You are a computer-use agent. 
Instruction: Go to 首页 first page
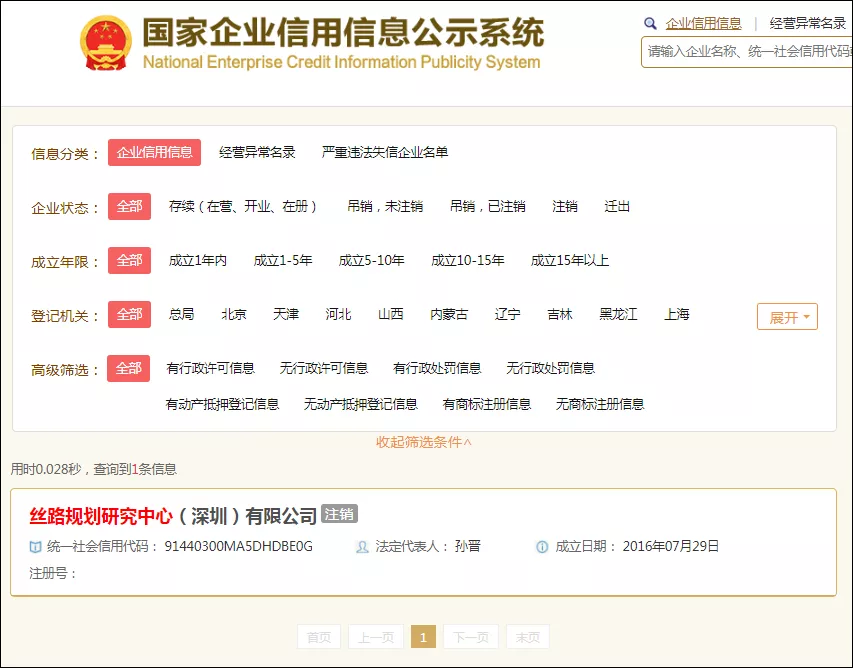point(319,637)
